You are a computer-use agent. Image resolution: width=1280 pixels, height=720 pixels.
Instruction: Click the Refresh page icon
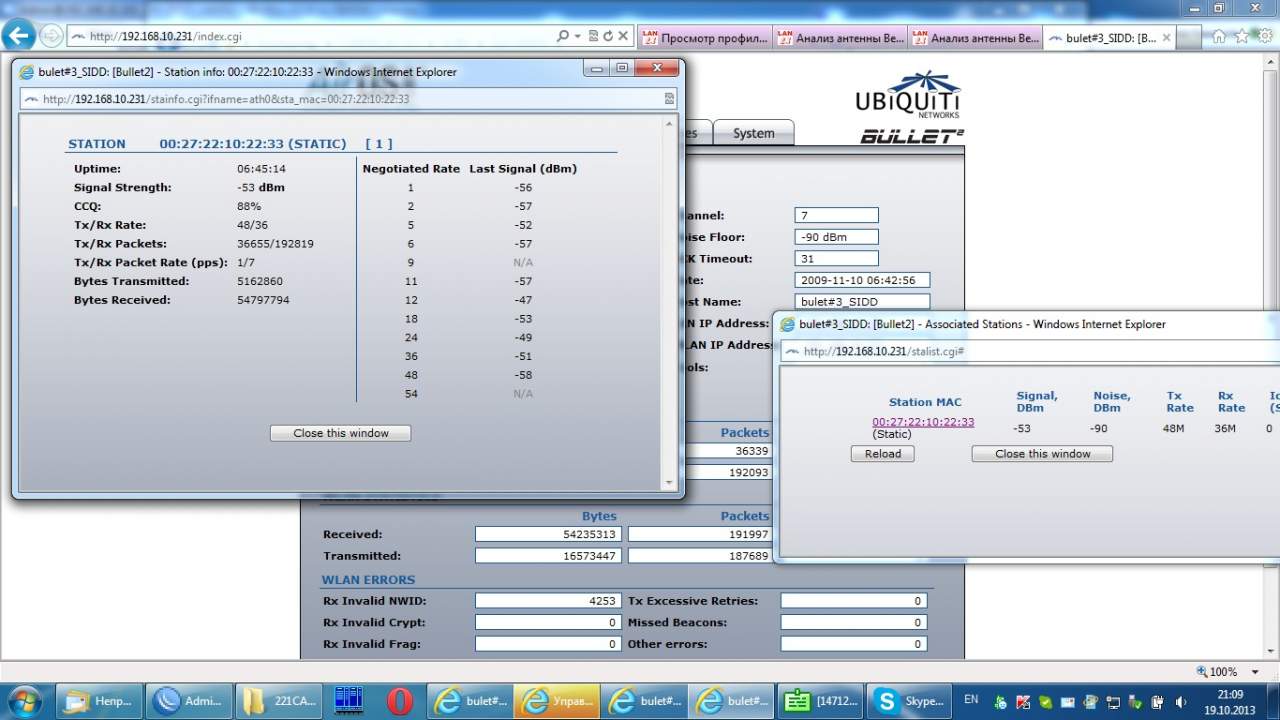pyautogui.click(x=607, y=36)
